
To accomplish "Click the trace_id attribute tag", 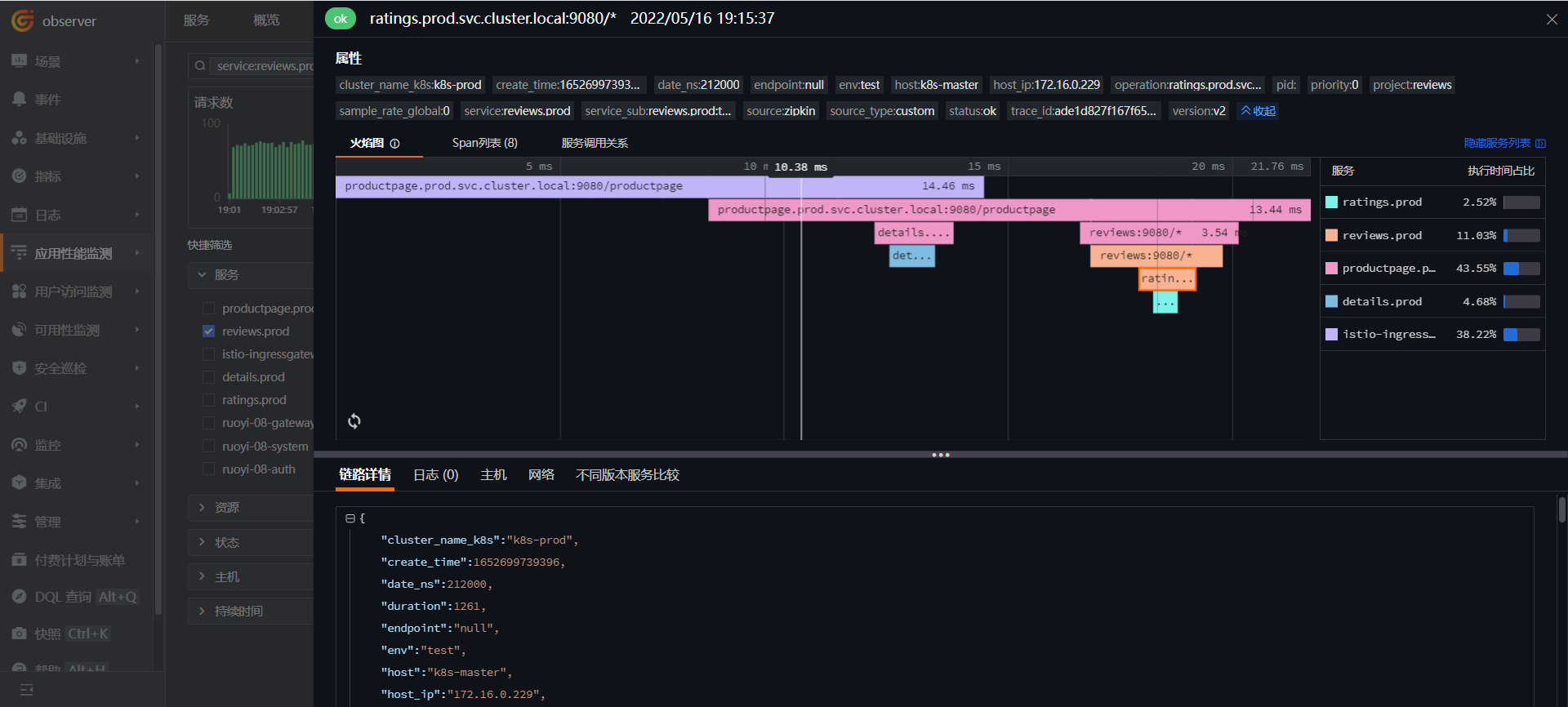I will pyautogui.click(x=1083, y=111).
